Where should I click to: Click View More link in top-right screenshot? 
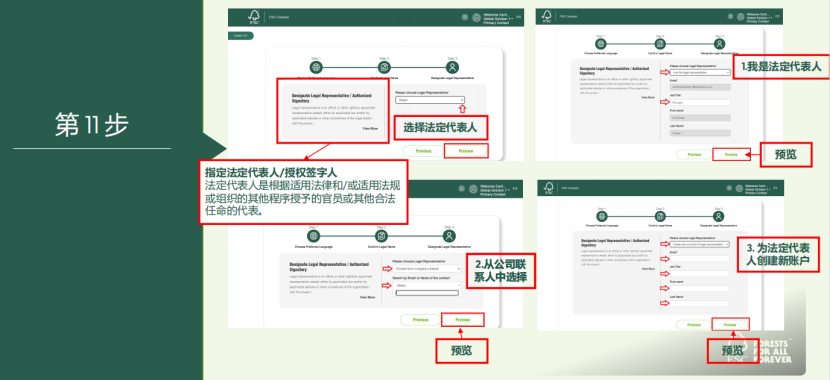pyautogui.click(x=648, y=97)
